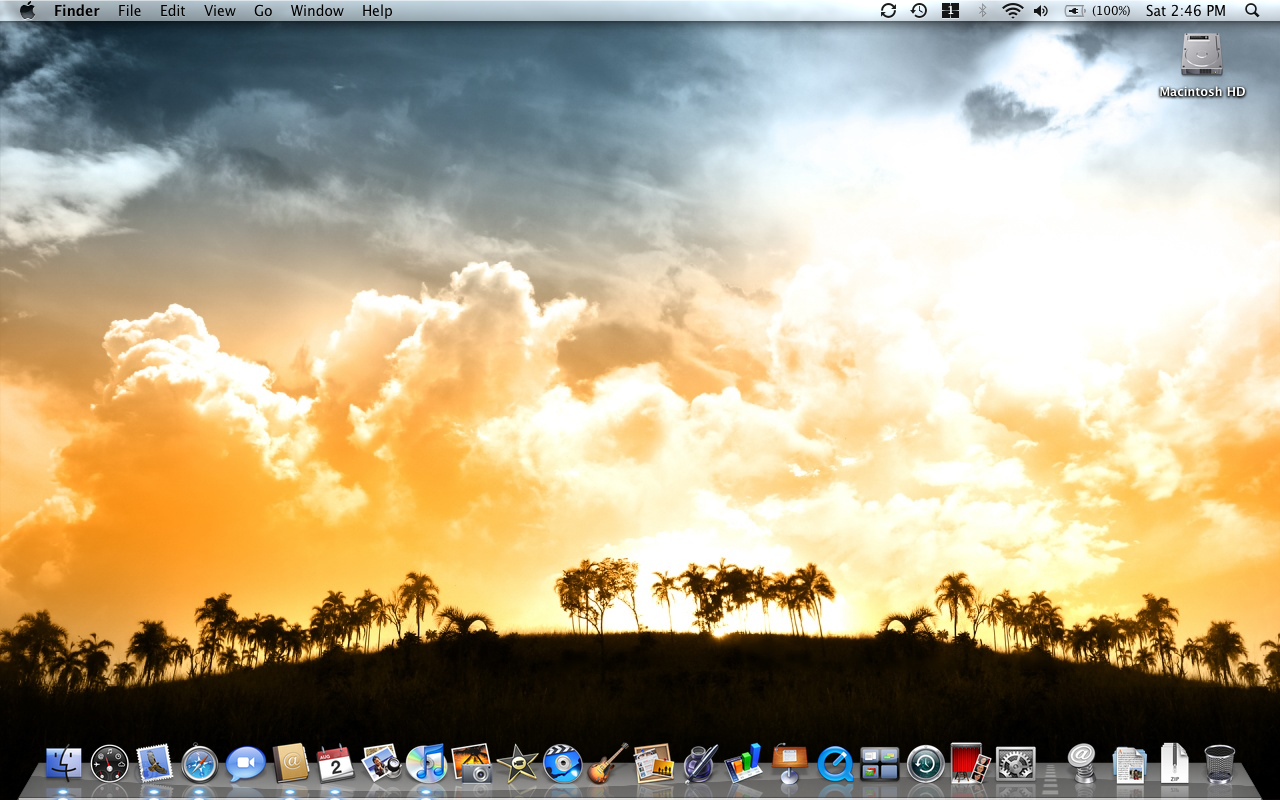Open iMovie star icon

517,764
